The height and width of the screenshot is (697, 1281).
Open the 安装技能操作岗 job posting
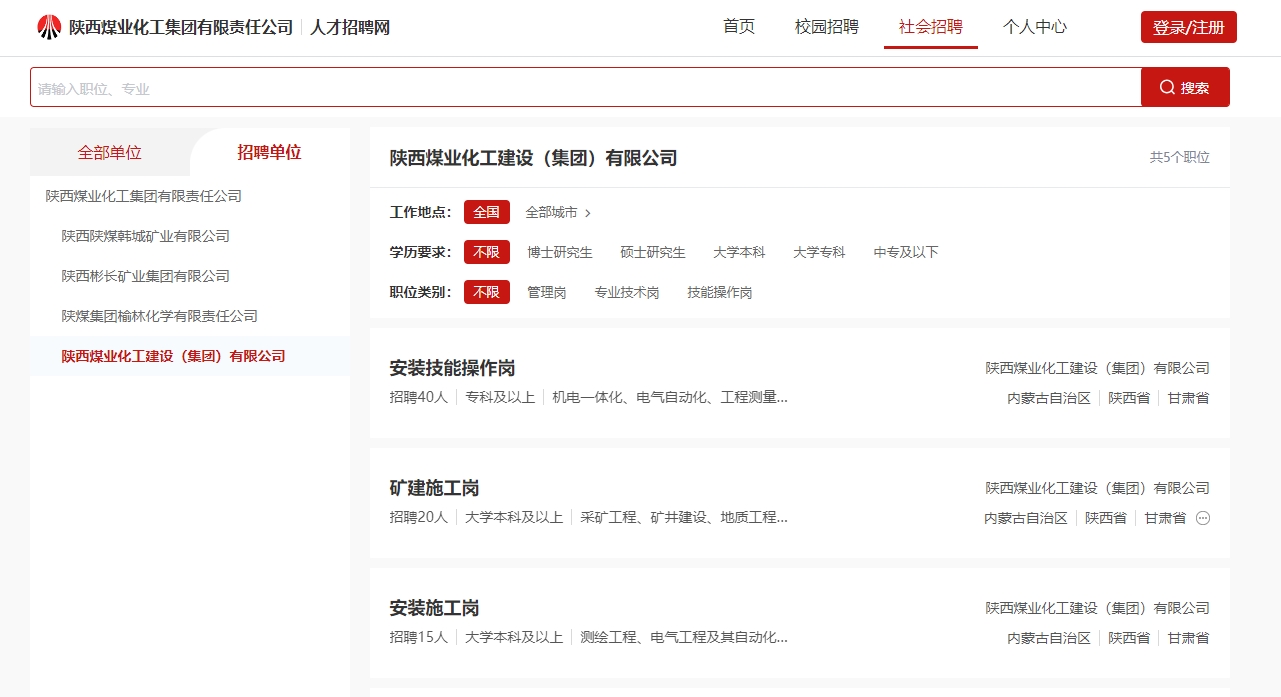[451, 368]
